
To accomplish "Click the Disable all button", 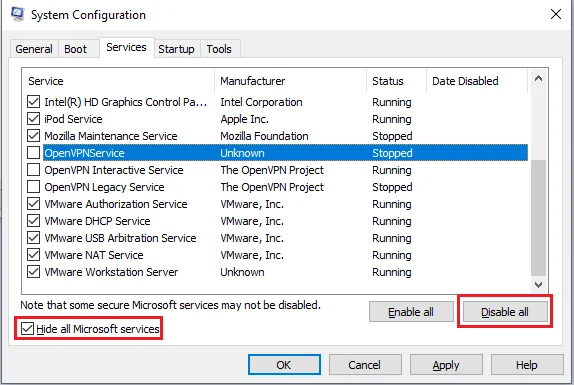I will 505,312.
